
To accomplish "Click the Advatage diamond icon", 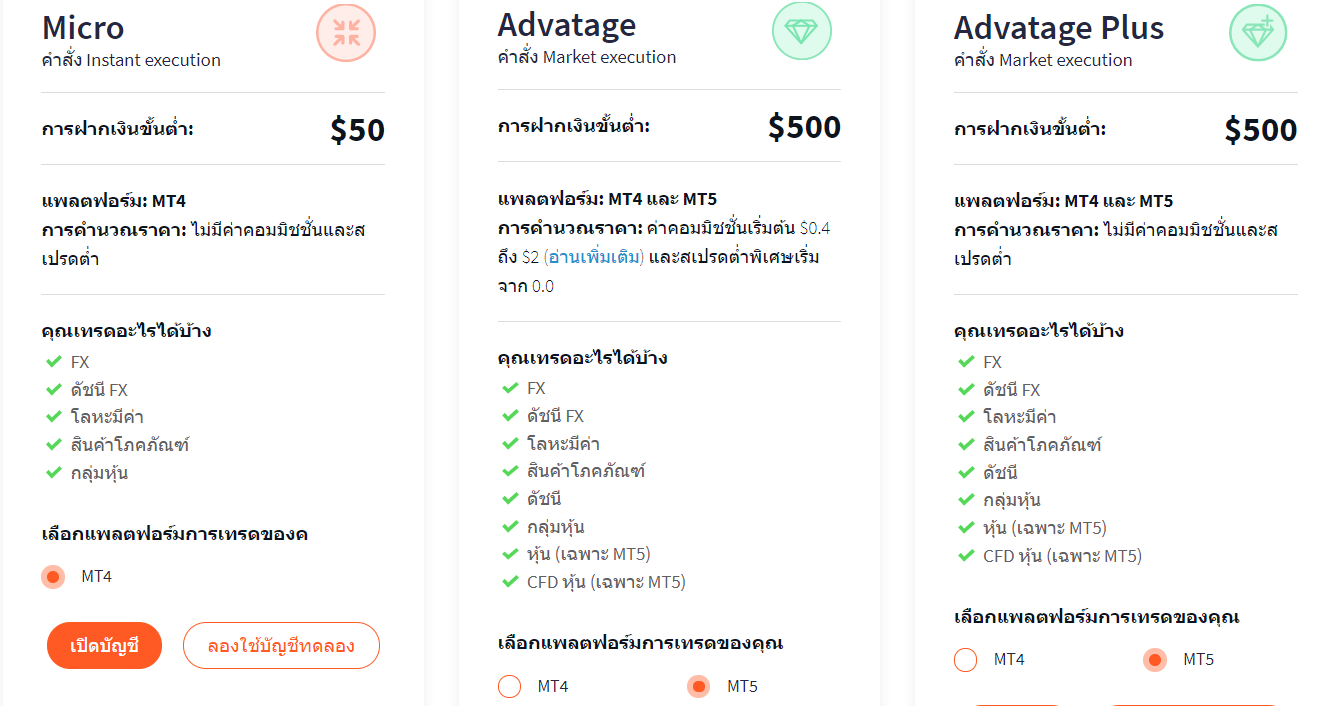I will click(801, 30).
